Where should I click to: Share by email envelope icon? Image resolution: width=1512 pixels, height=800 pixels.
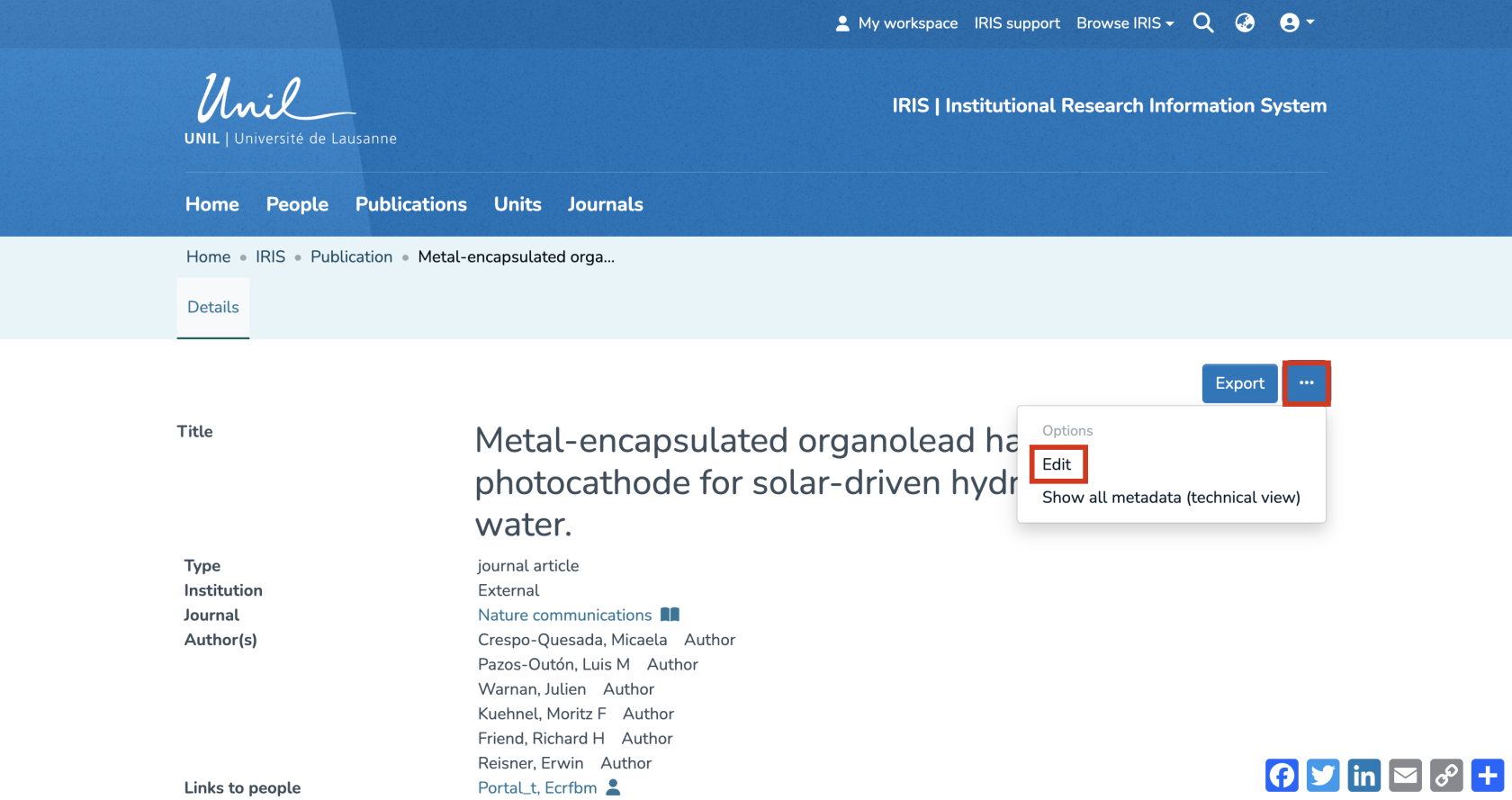point(1405,775)
